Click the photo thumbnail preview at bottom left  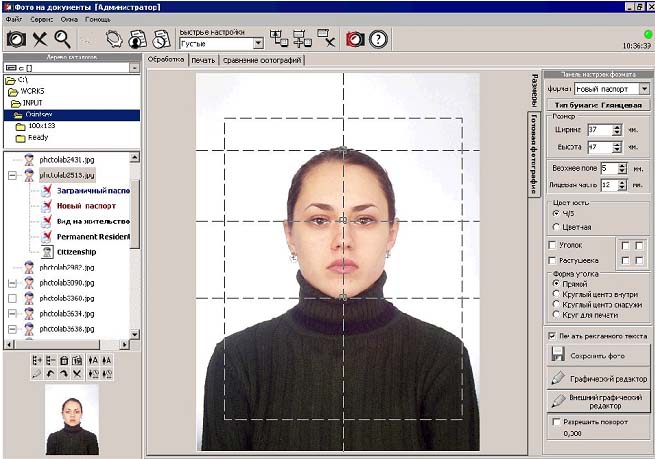[x=73, y=420]
